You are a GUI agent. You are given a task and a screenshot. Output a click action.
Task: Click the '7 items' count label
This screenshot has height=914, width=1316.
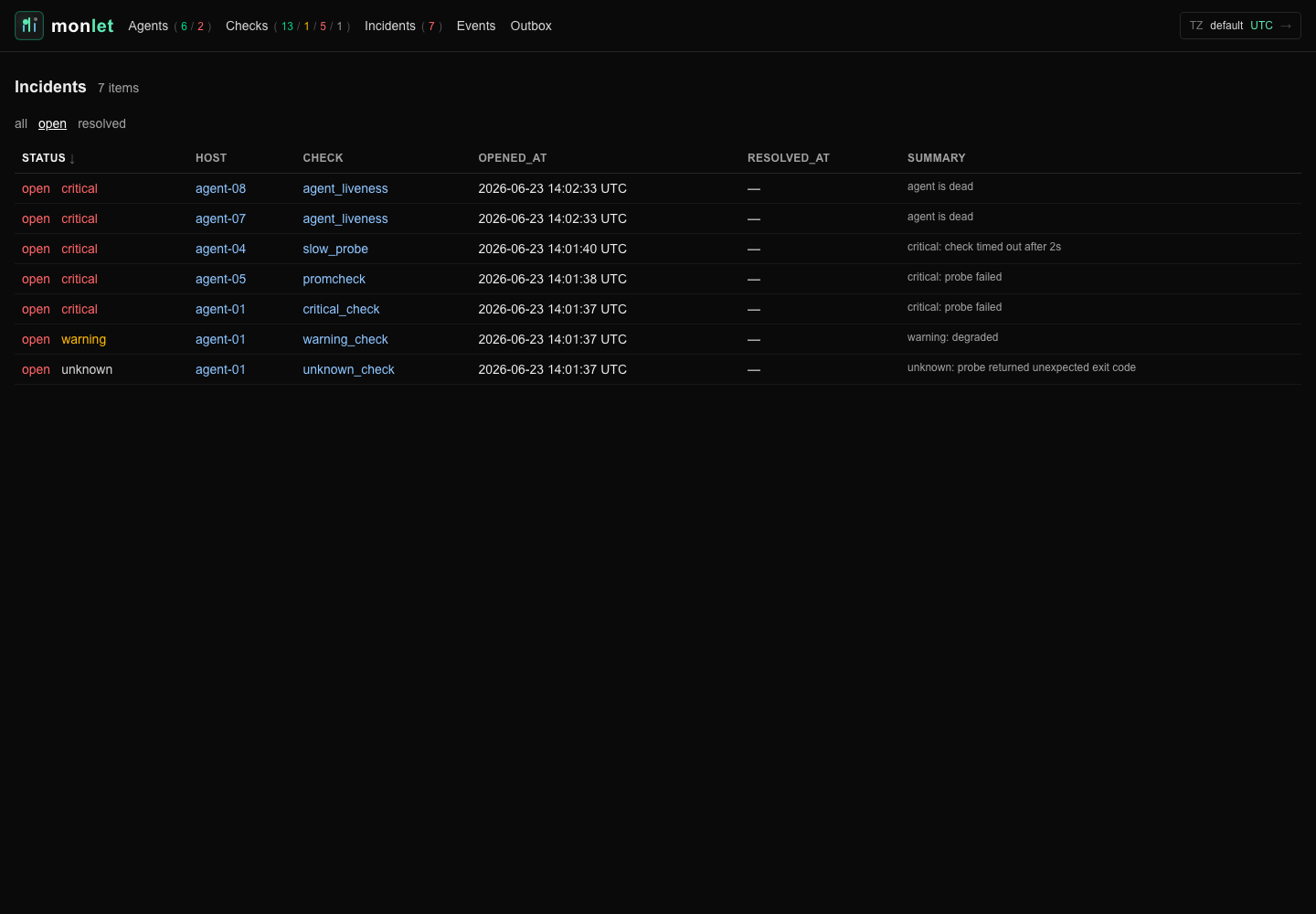(x=118, y=88)
